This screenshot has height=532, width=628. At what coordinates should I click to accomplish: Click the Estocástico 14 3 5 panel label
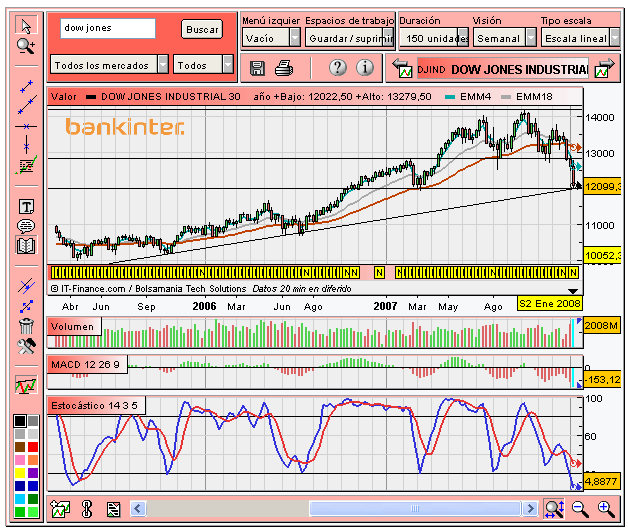(96, 405)
